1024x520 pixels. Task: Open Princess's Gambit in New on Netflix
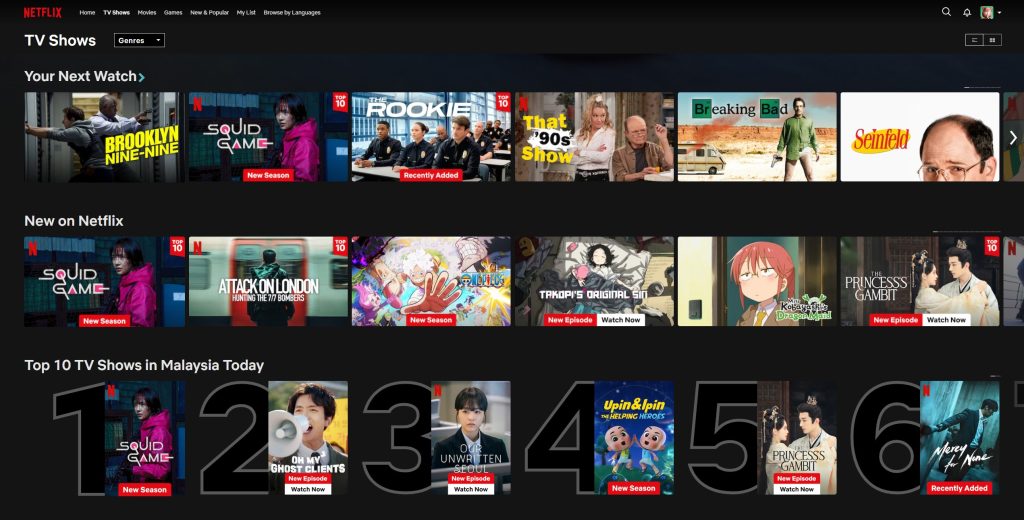click(x=920, y=282)
